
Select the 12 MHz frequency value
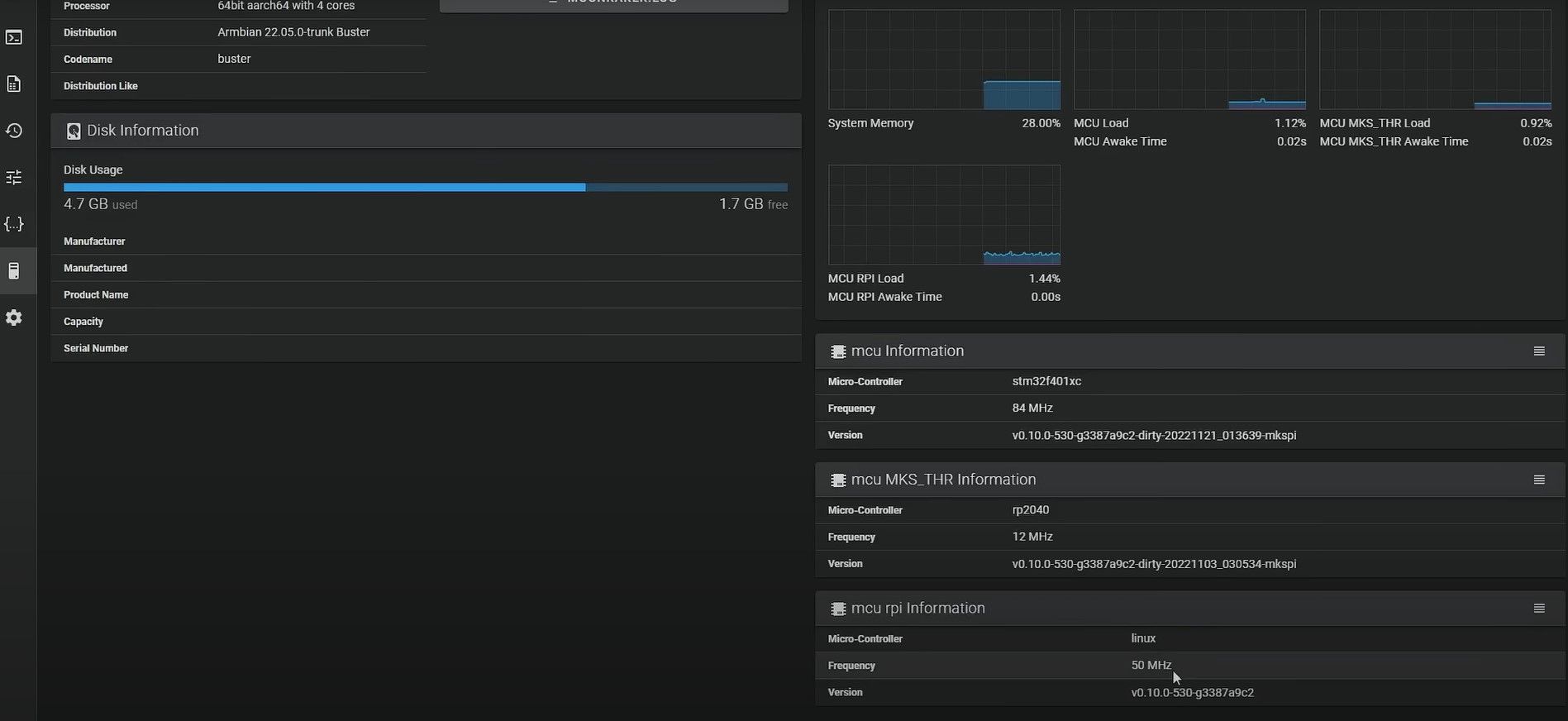pyautogui.click(x=1032, y=537)
